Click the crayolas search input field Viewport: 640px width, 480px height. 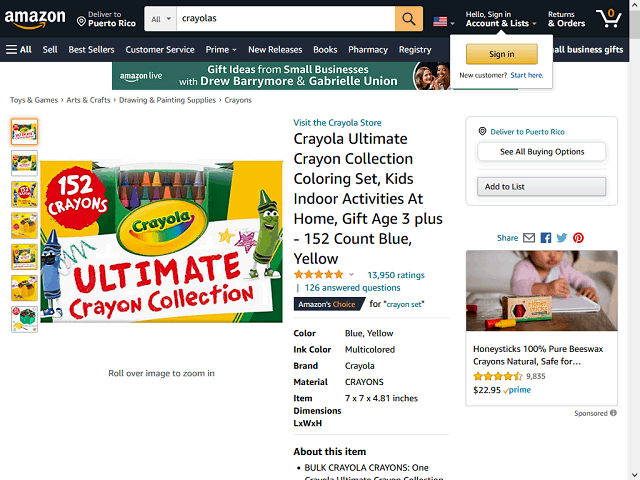286,19
